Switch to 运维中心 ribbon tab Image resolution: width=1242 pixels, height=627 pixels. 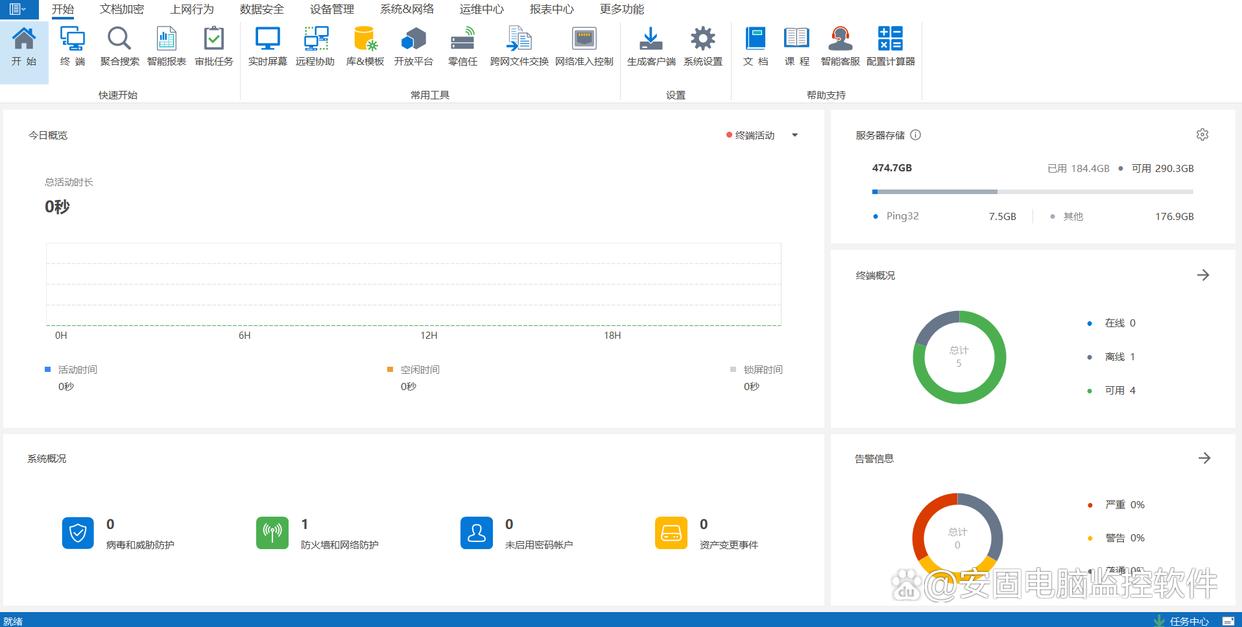(x=481, y=9)
